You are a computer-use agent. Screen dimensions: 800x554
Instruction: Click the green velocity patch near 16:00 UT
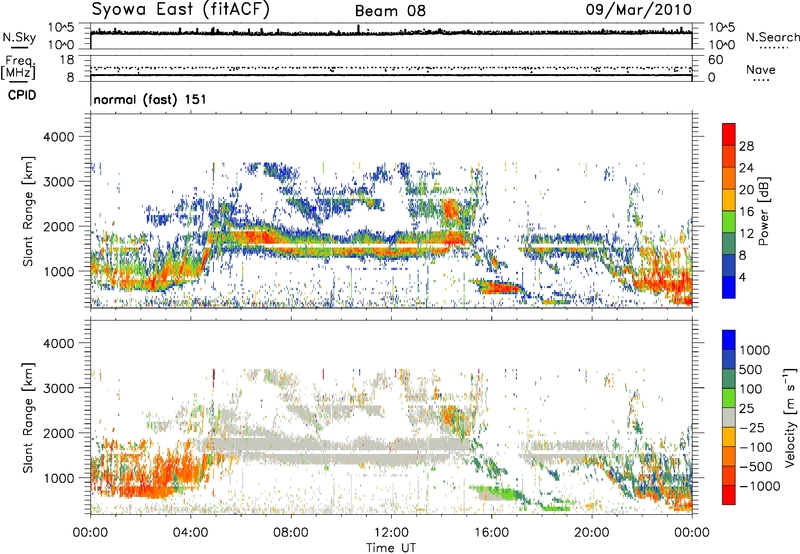tap(495, 493)
